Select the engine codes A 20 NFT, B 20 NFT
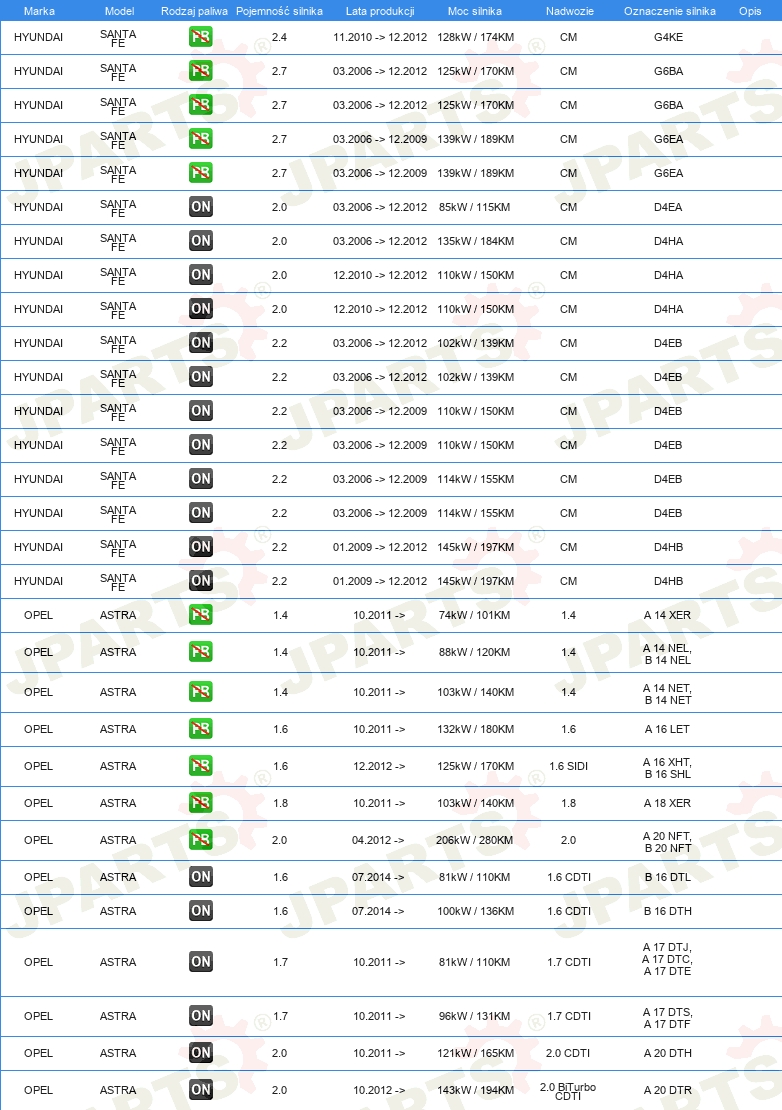 tap(667, 842)
